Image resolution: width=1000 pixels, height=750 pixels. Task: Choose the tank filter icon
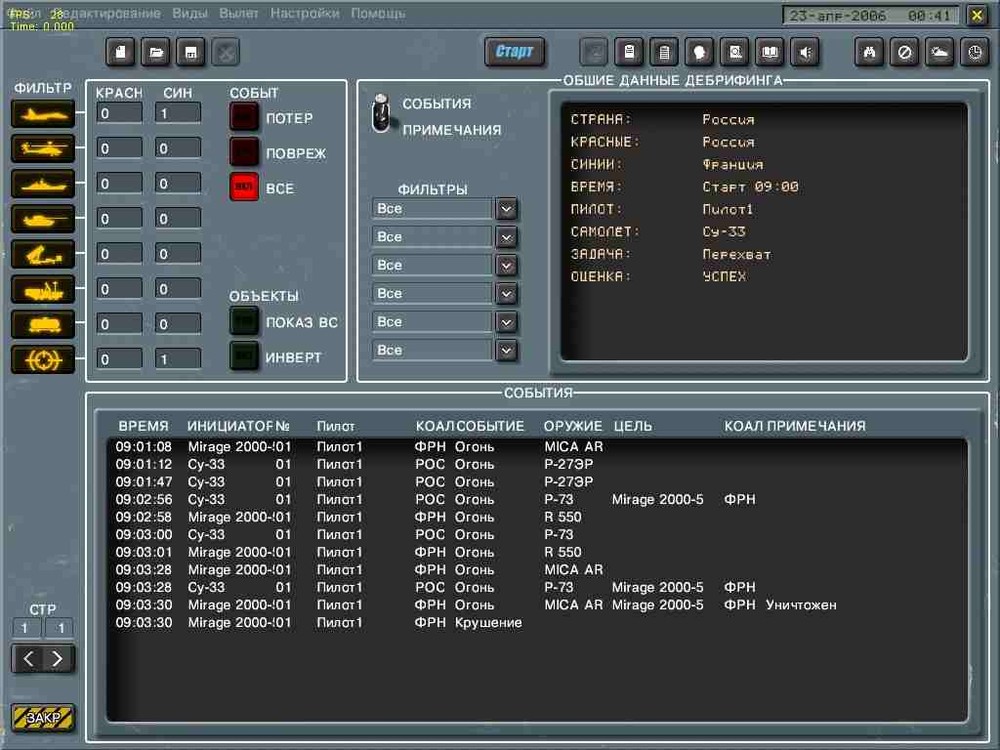43,219
